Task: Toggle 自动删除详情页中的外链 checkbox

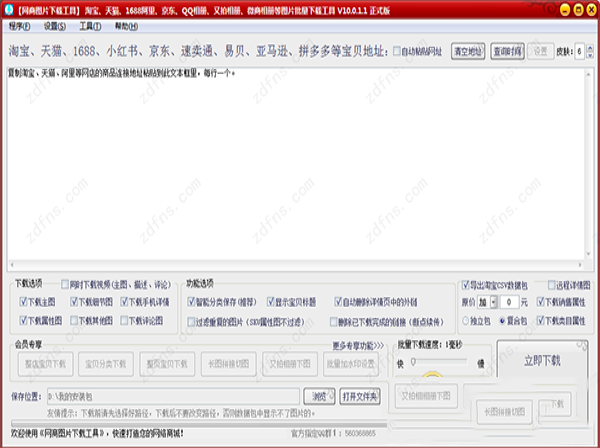Action: point(338,302)
